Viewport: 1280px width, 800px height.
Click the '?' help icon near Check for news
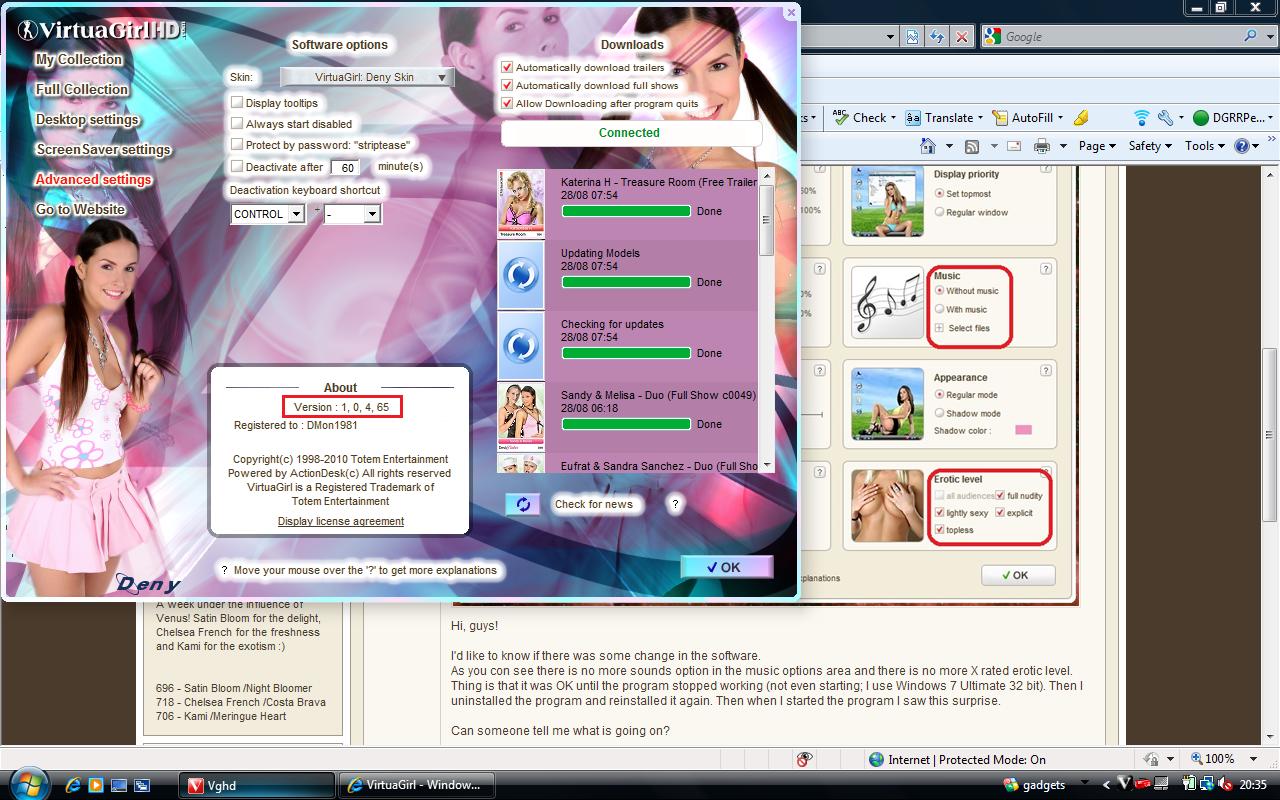(x=675, y=504)
